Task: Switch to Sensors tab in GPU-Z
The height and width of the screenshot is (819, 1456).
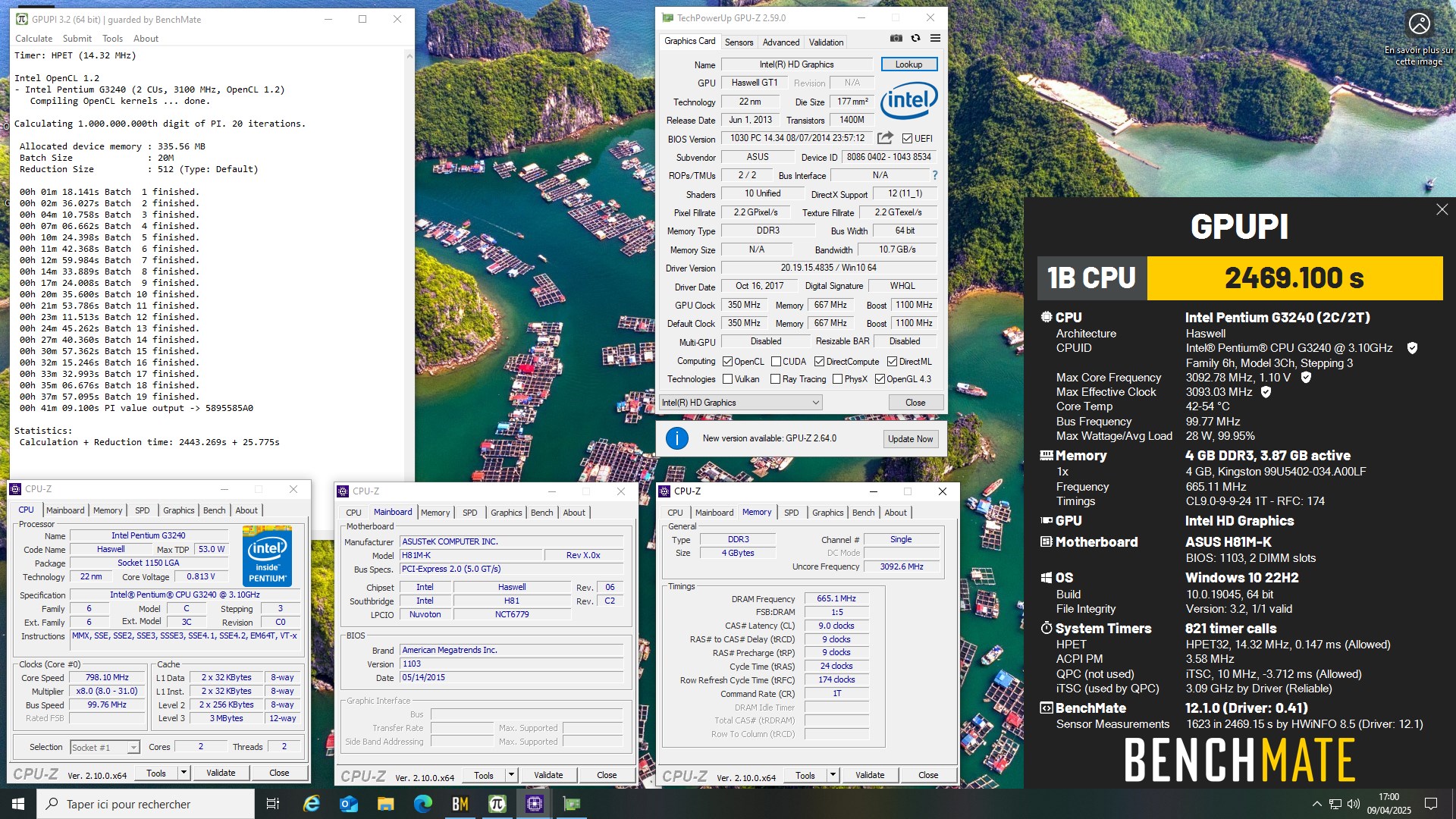Action: (x=739, y=42)
